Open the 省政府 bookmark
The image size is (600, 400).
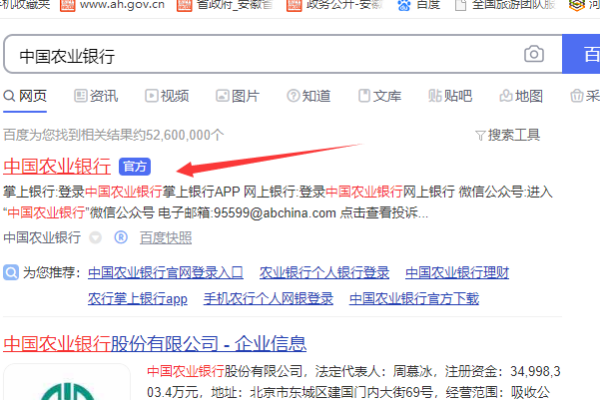[x=225, y=5]
